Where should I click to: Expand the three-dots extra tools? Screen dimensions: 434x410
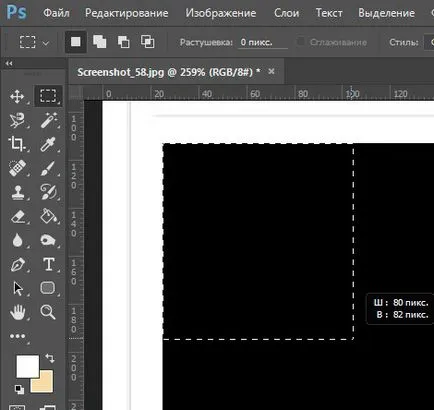17,336
